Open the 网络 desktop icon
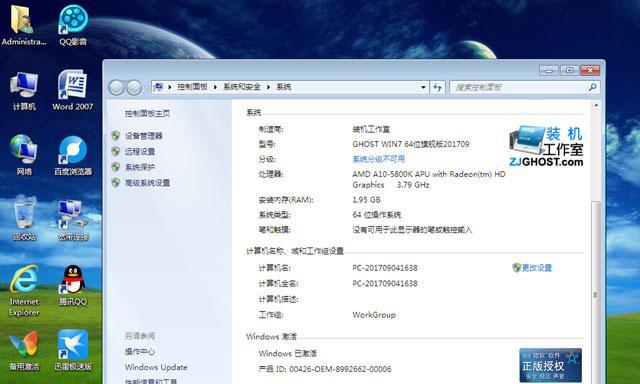Screen dimensions: 640x384 (24, 155)
